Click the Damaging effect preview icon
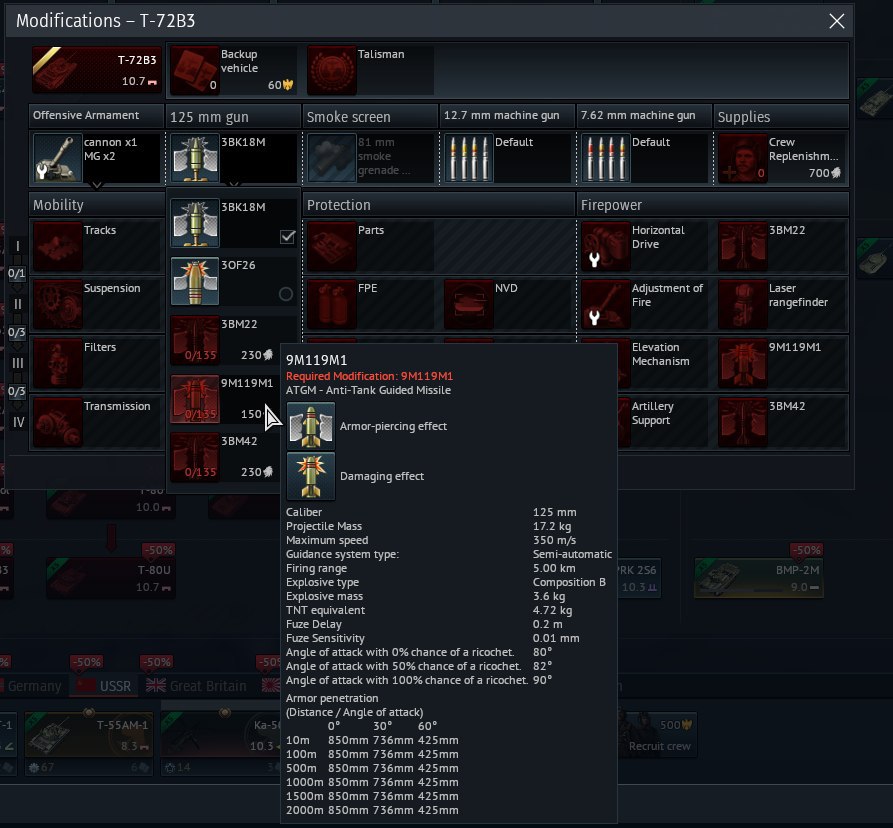 coord(310,476)
